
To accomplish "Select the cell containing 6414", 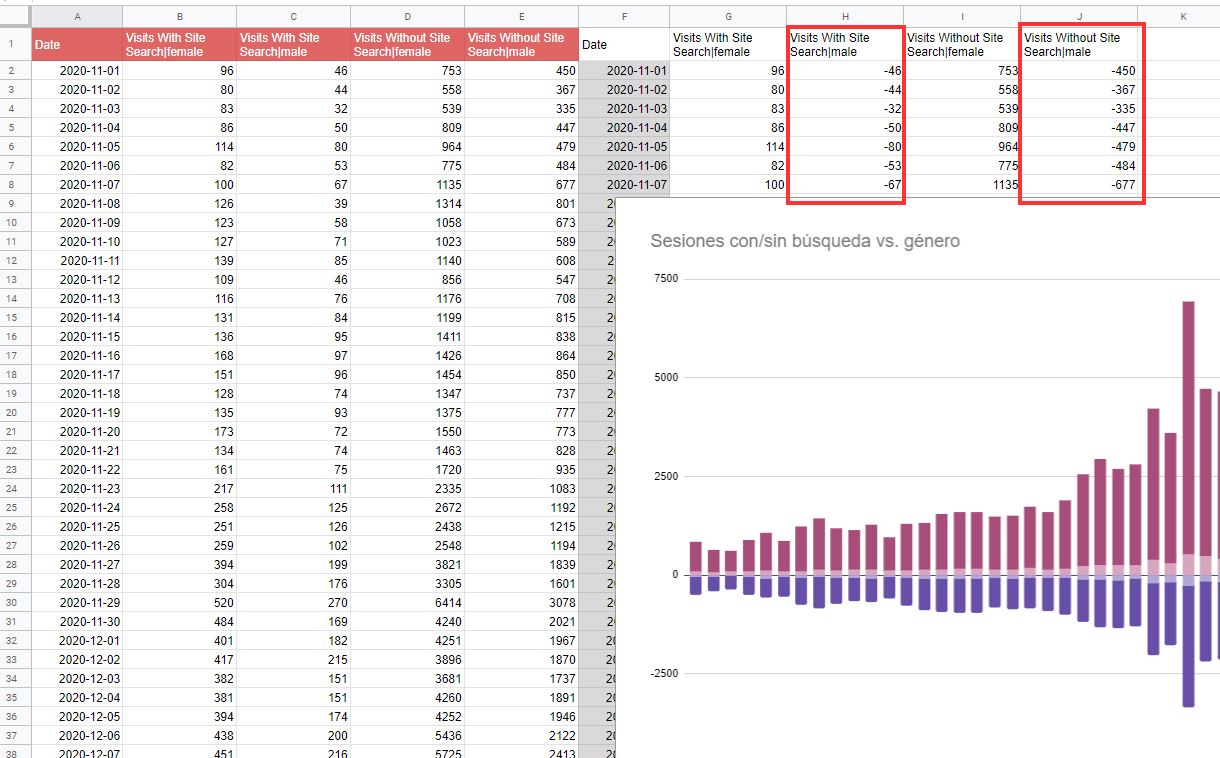I will click(x=408, y=603).
